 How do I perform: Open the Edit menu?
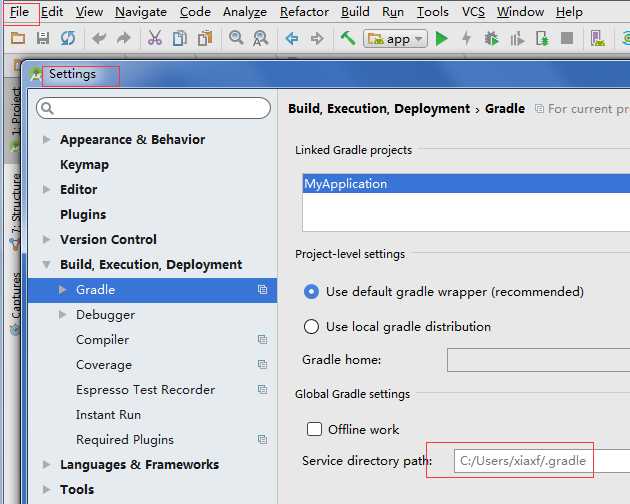point(52,12)
